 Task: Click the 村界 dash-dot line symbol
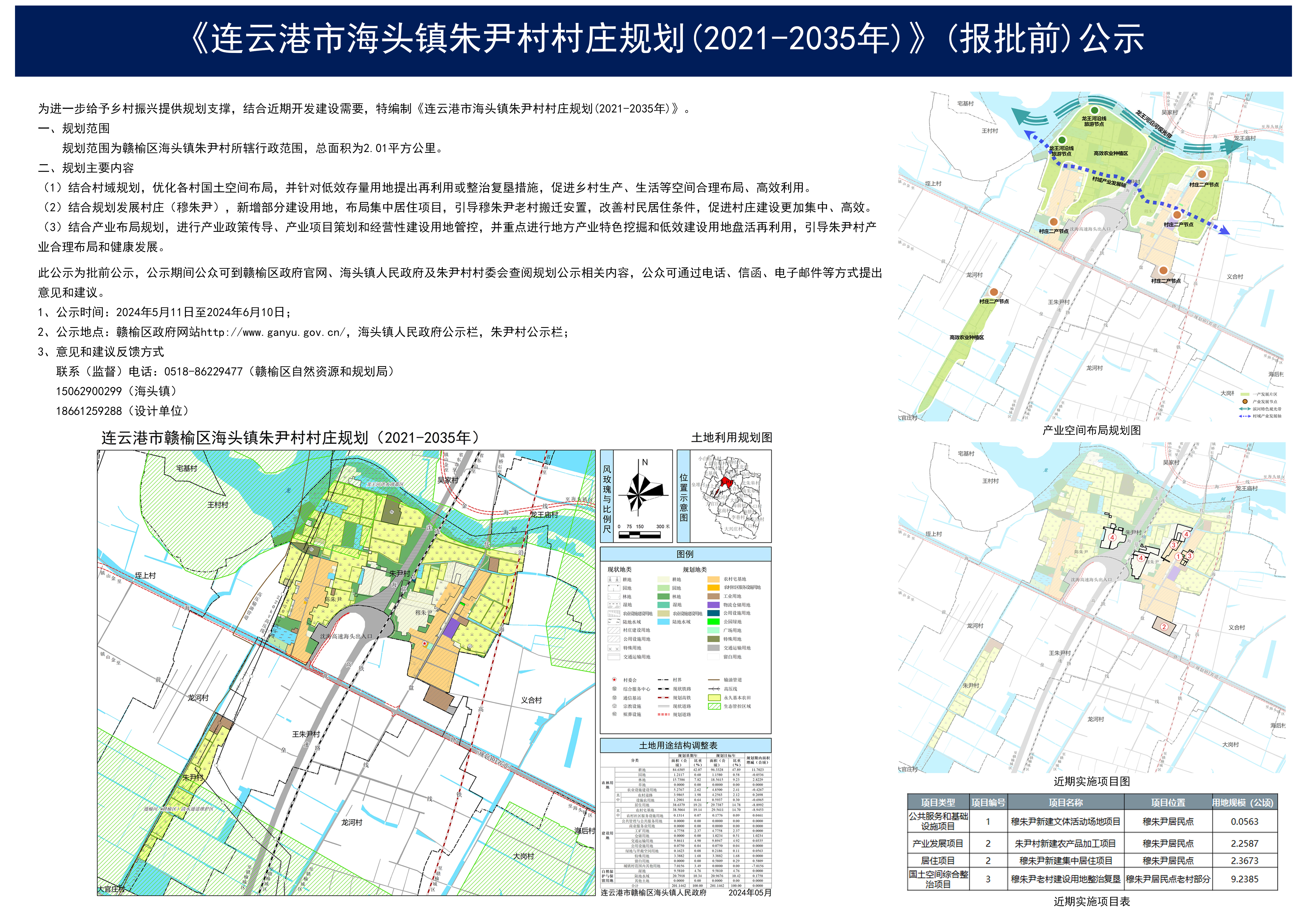663,679
